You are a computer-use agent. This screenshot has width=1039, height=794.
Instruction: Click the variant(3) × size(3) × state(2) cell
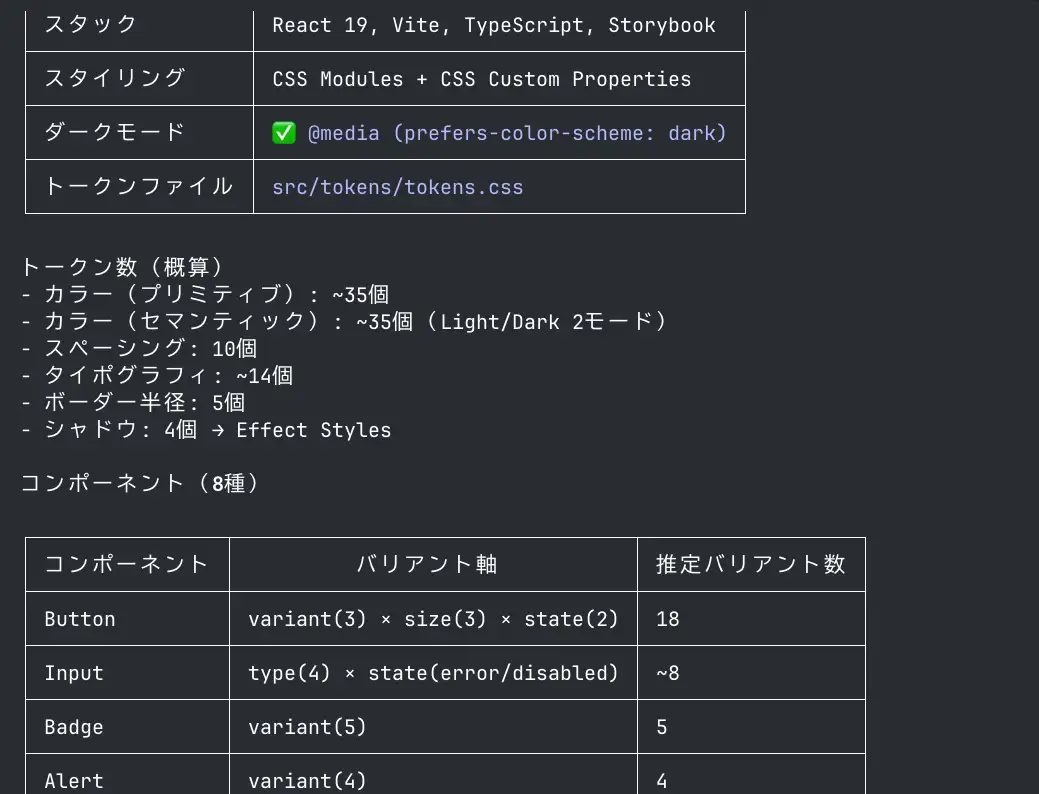[x=433, y=618]
